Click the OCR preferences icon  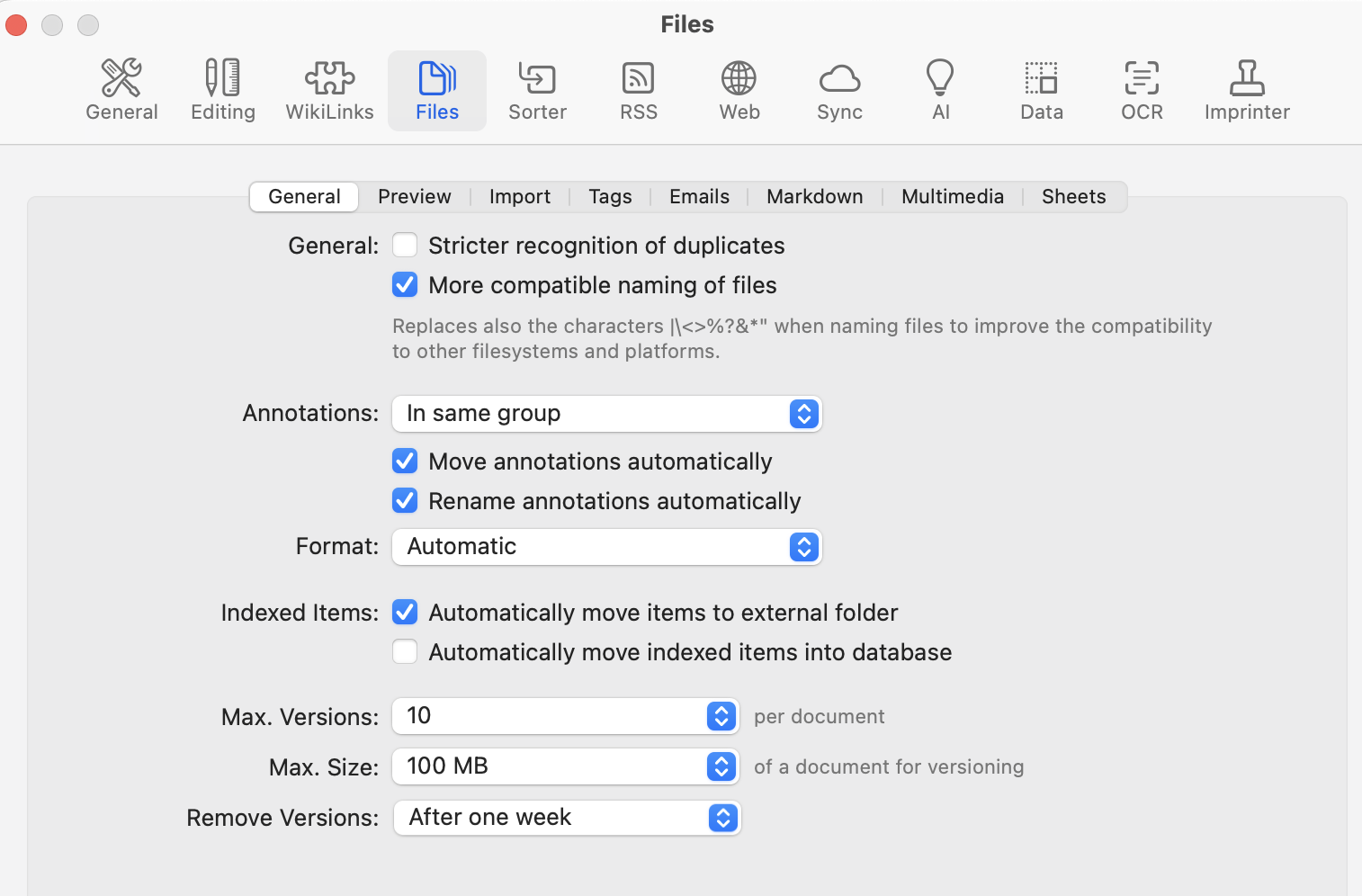point(1142,90)
